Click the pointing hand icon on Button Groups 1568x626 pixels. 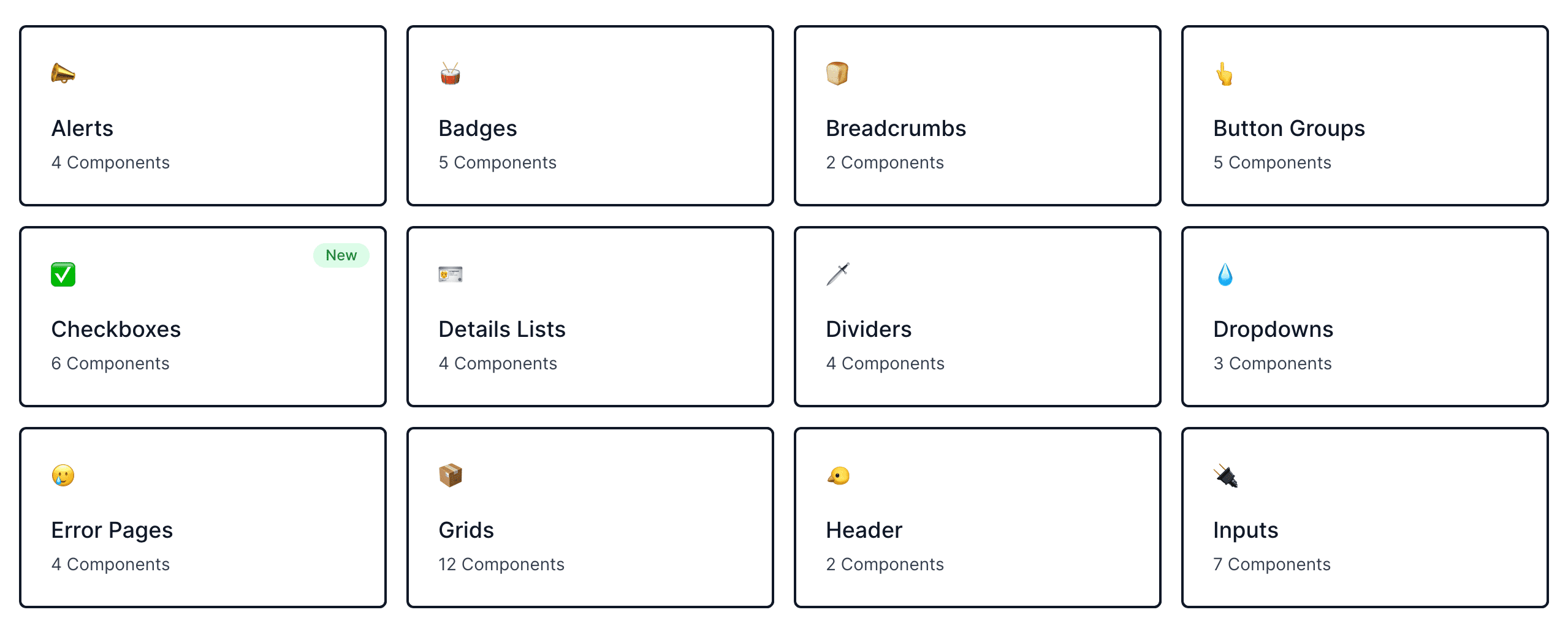[x=1224, y=74]
